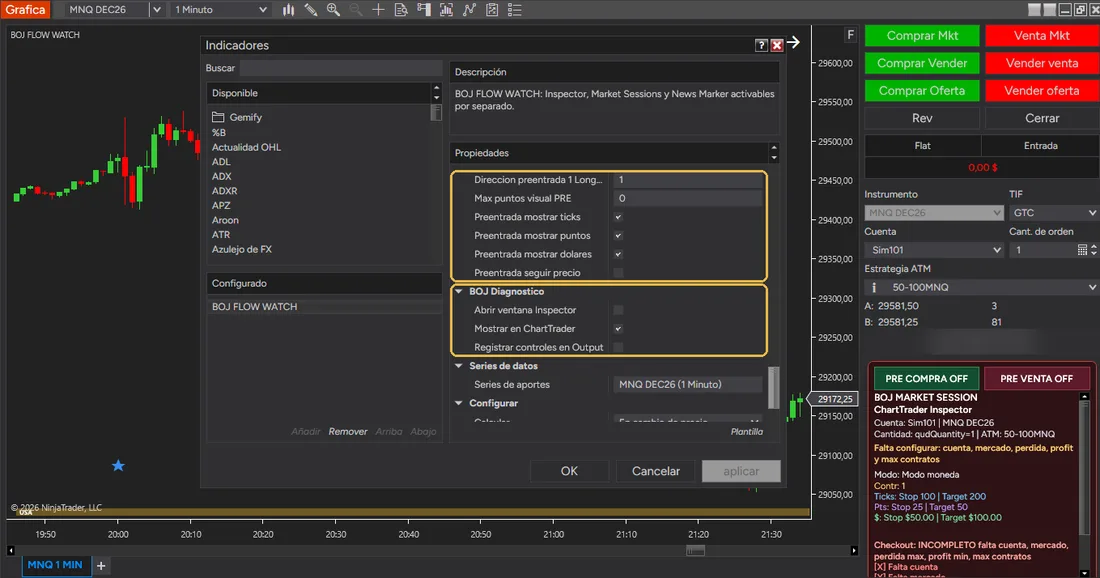Viewport: 1100px width, 578px height.
Task: Open the indicators toolbar icon
Action: 446,10
